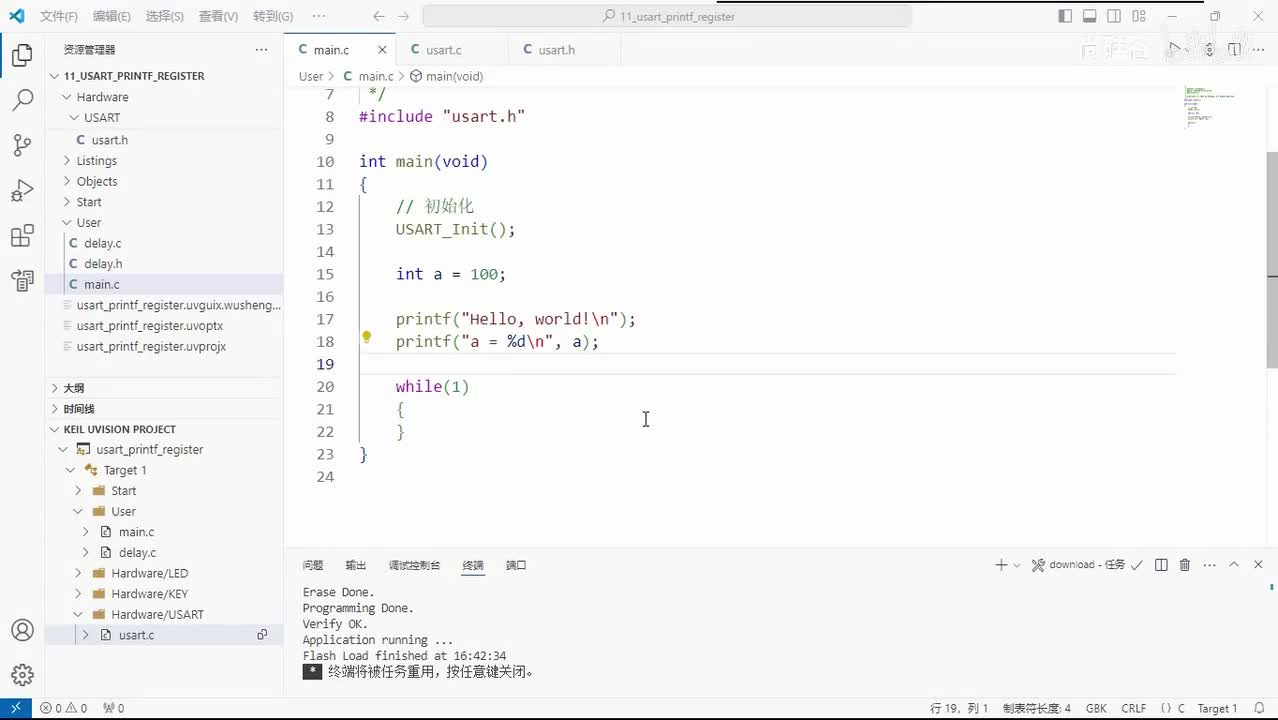Click the ports forwarded indicator in status bar
The height and width of the screenshot is (720, 1278).
pyautogui.click(x=114, y=708)
